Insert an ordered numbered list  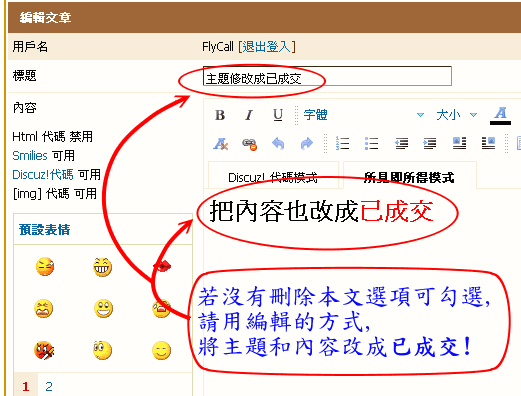(x=342, y=143)
